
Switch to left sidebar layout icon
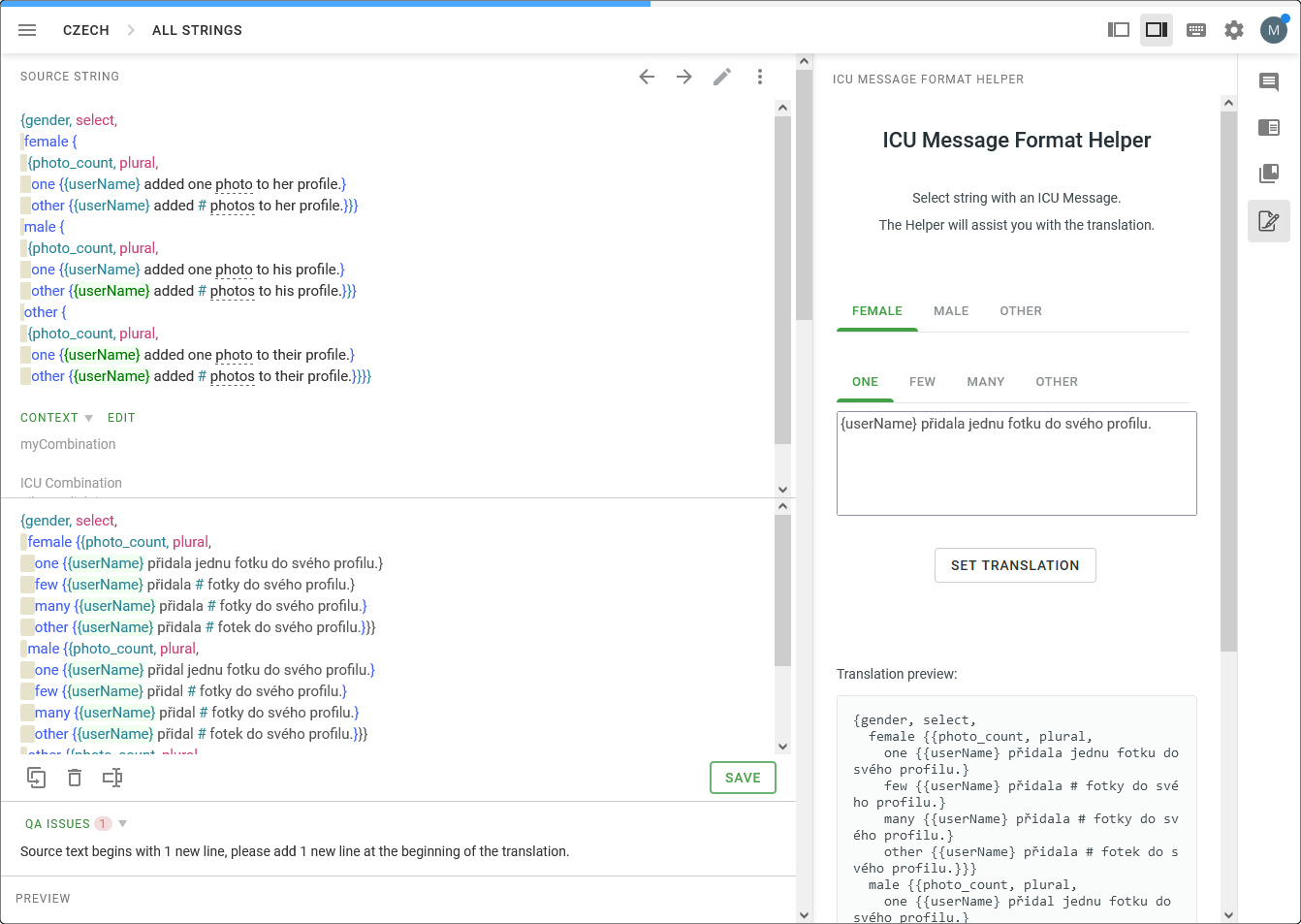tap(1119, 30)
